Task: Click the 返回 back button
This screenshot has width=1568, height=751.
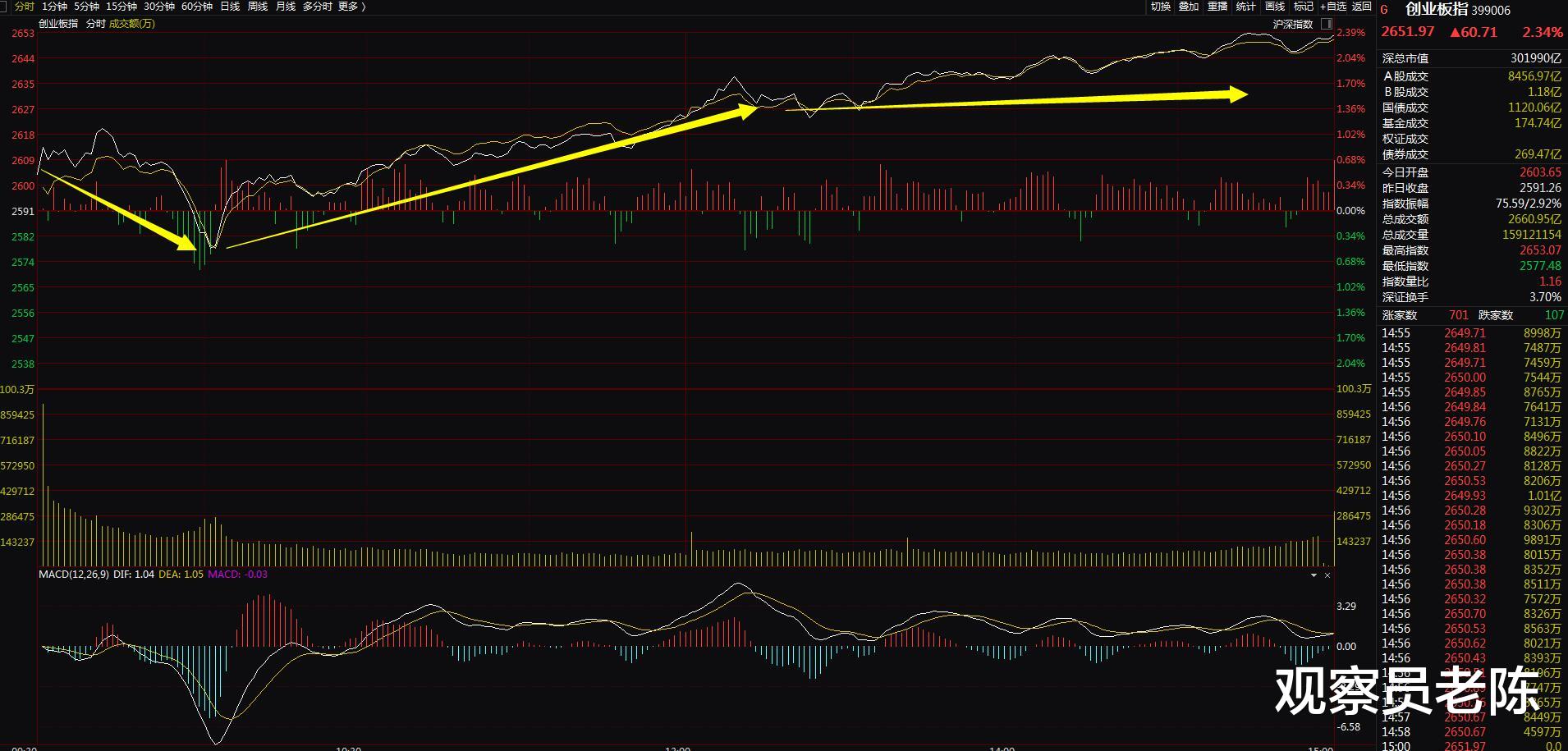Action: 1362,7
